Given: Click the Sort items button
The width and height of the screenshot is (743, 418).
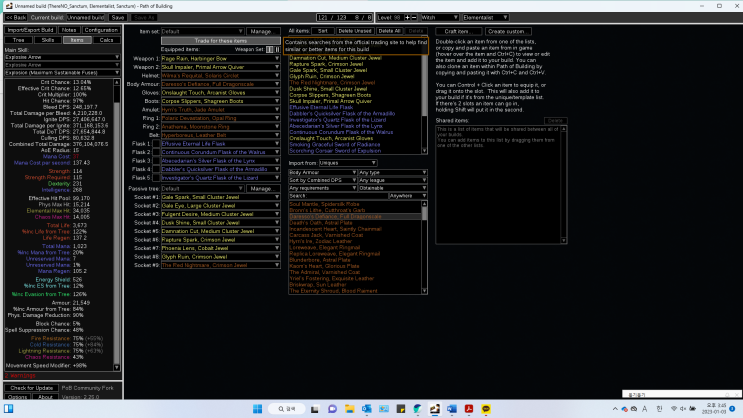Looking at the screenshot, I should (323, 31).
